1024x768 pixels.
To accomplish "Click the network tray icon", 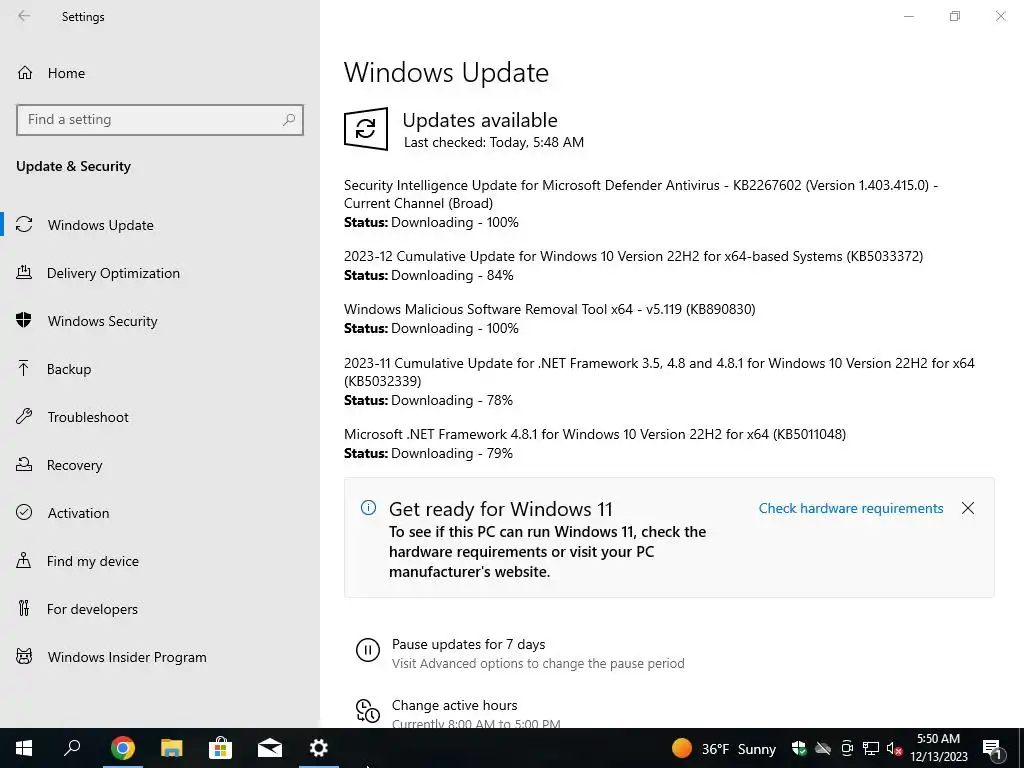I will click(871, 748).
